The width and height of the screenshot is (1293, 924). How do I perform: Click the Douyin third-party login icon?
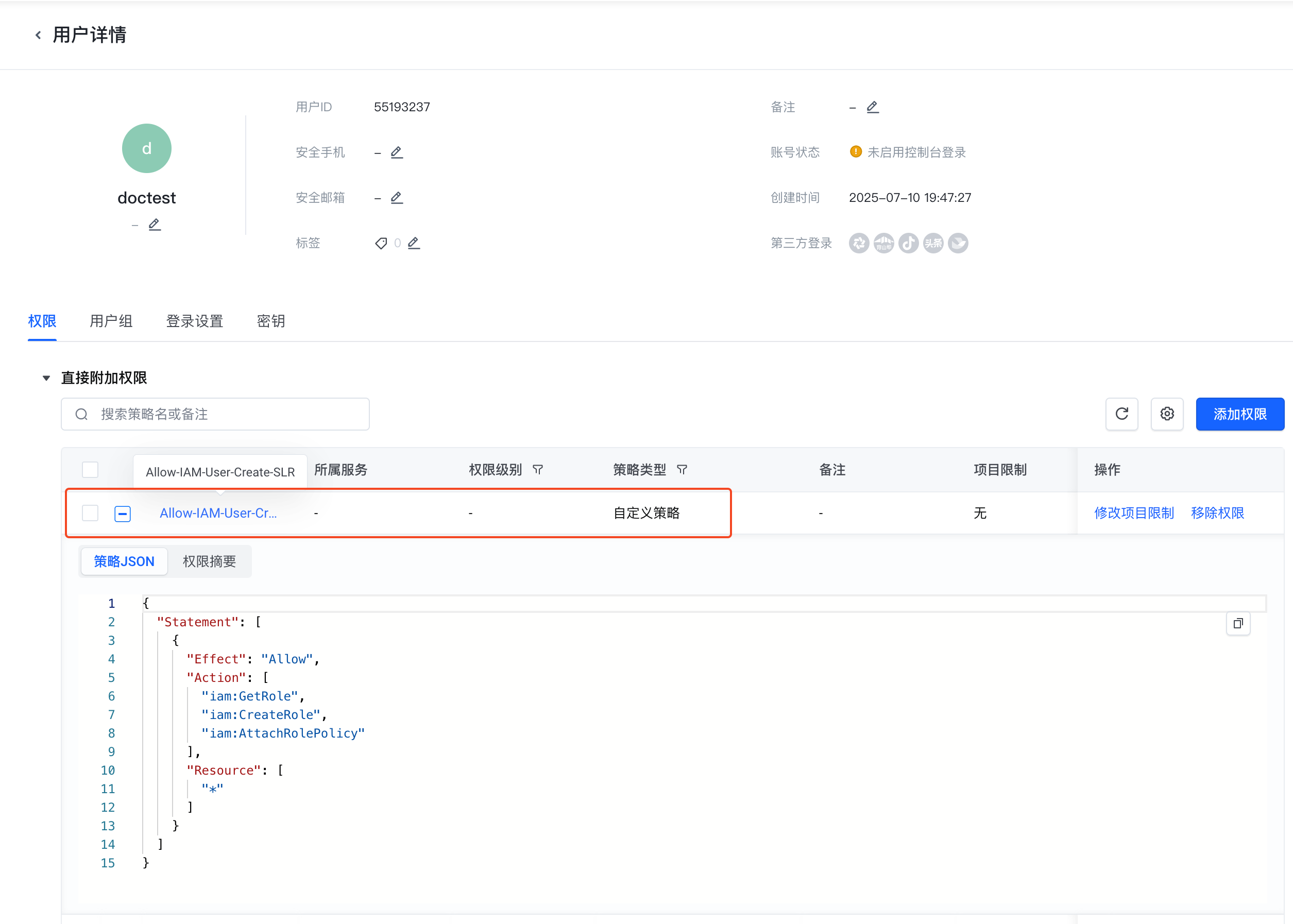coord(908,244)
